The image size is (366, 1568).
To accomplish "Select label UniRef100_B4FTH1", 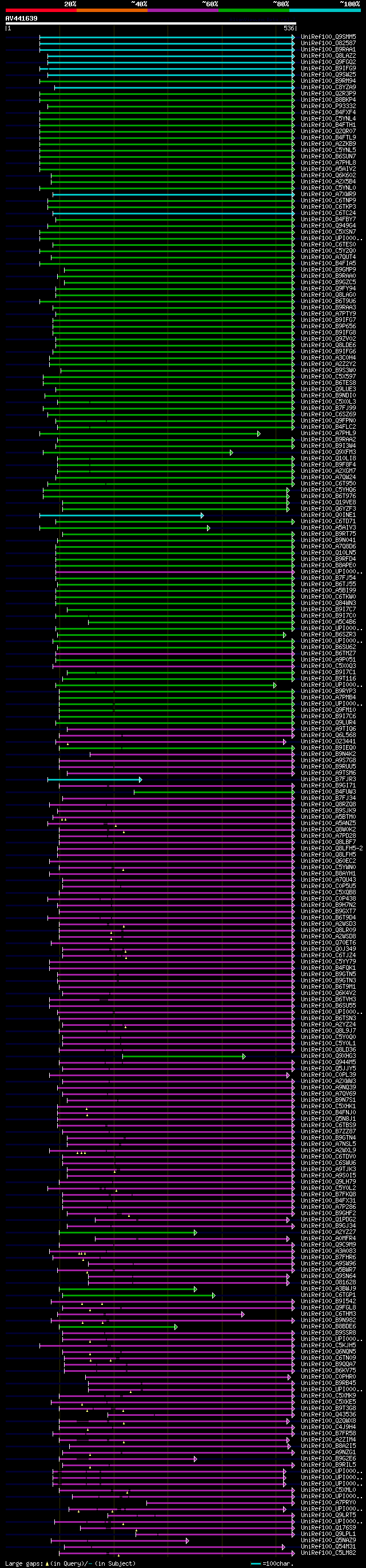I will tap(328, 125).
